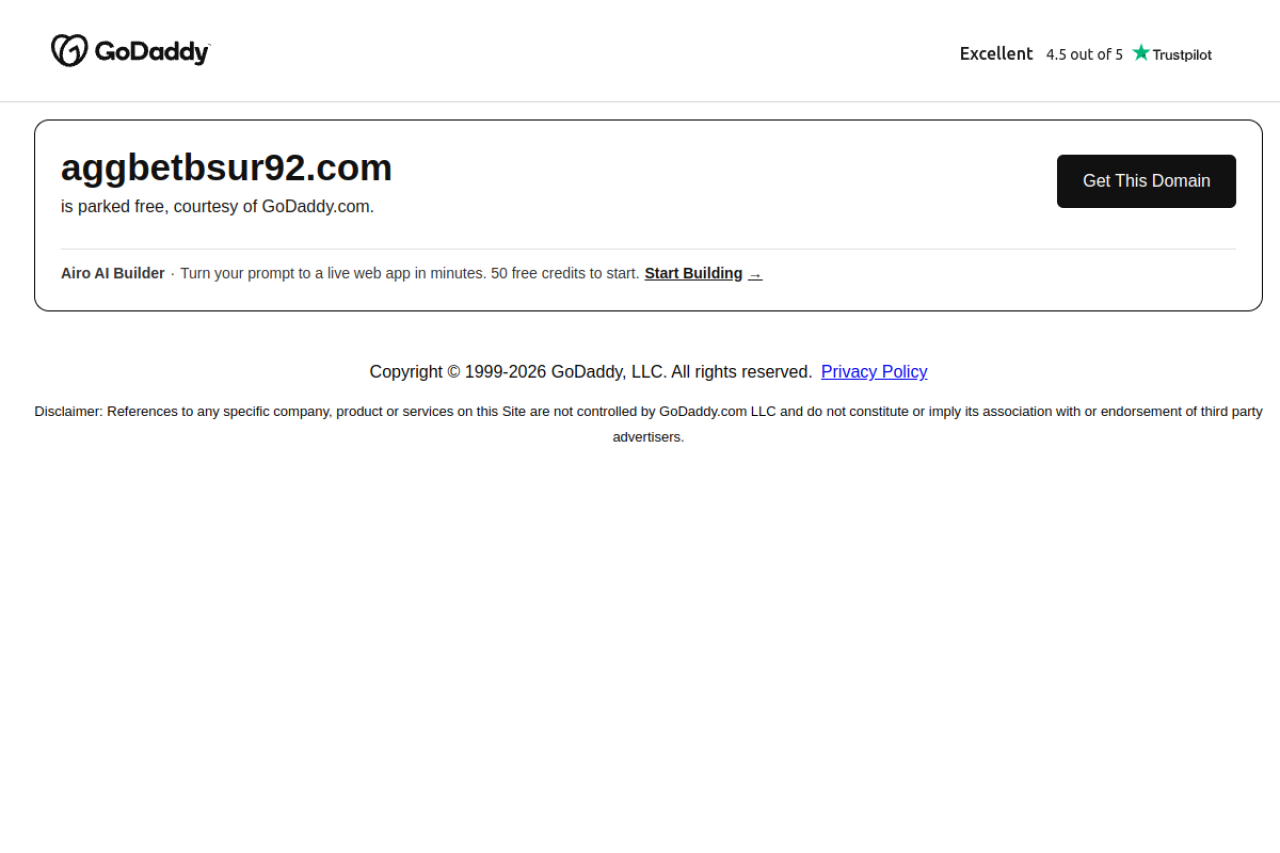Viewport: 1280px width, 853px height.
Task: Click the copyright symbol in footer
Action: point(454,372)
